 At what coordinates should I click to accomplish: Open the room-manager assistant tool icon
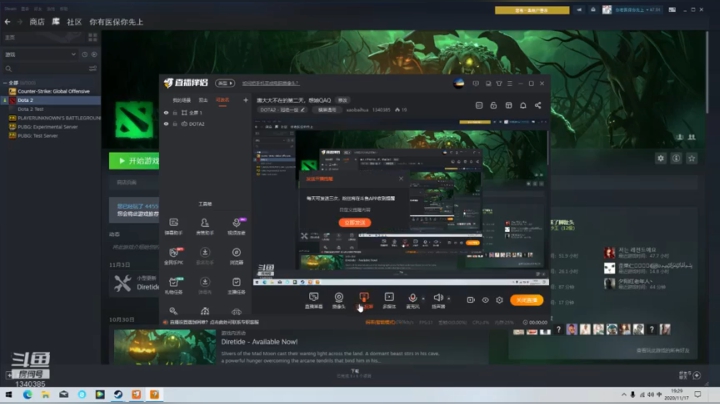[205, 226]
